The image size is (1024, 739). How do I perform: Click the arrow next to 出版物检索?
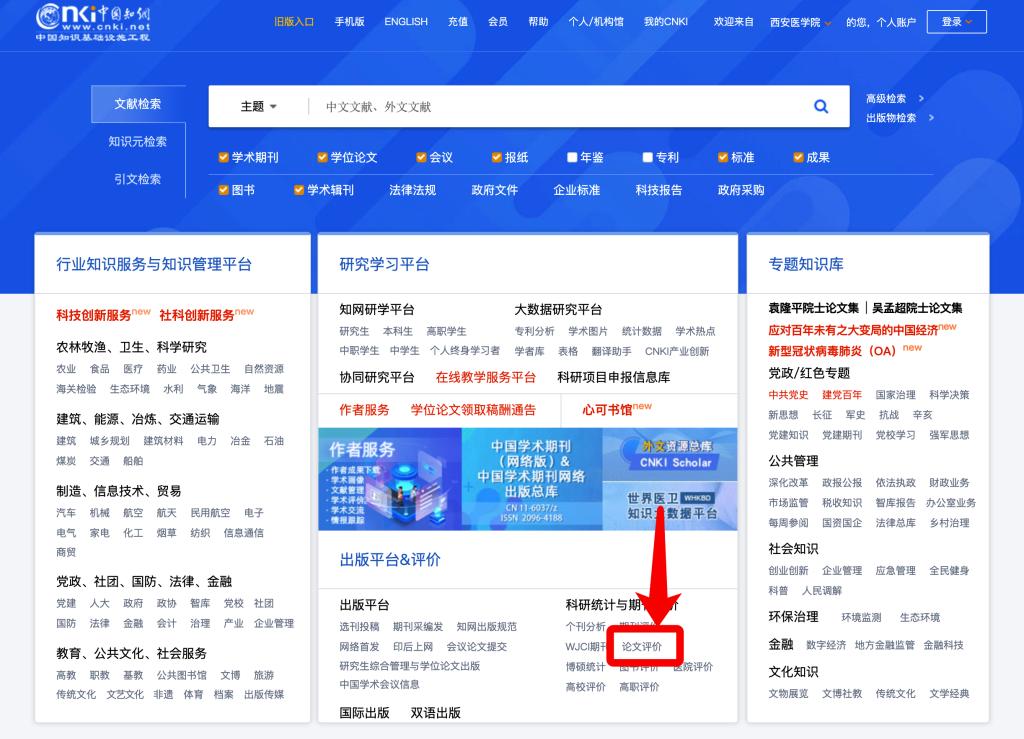(931, 118)
